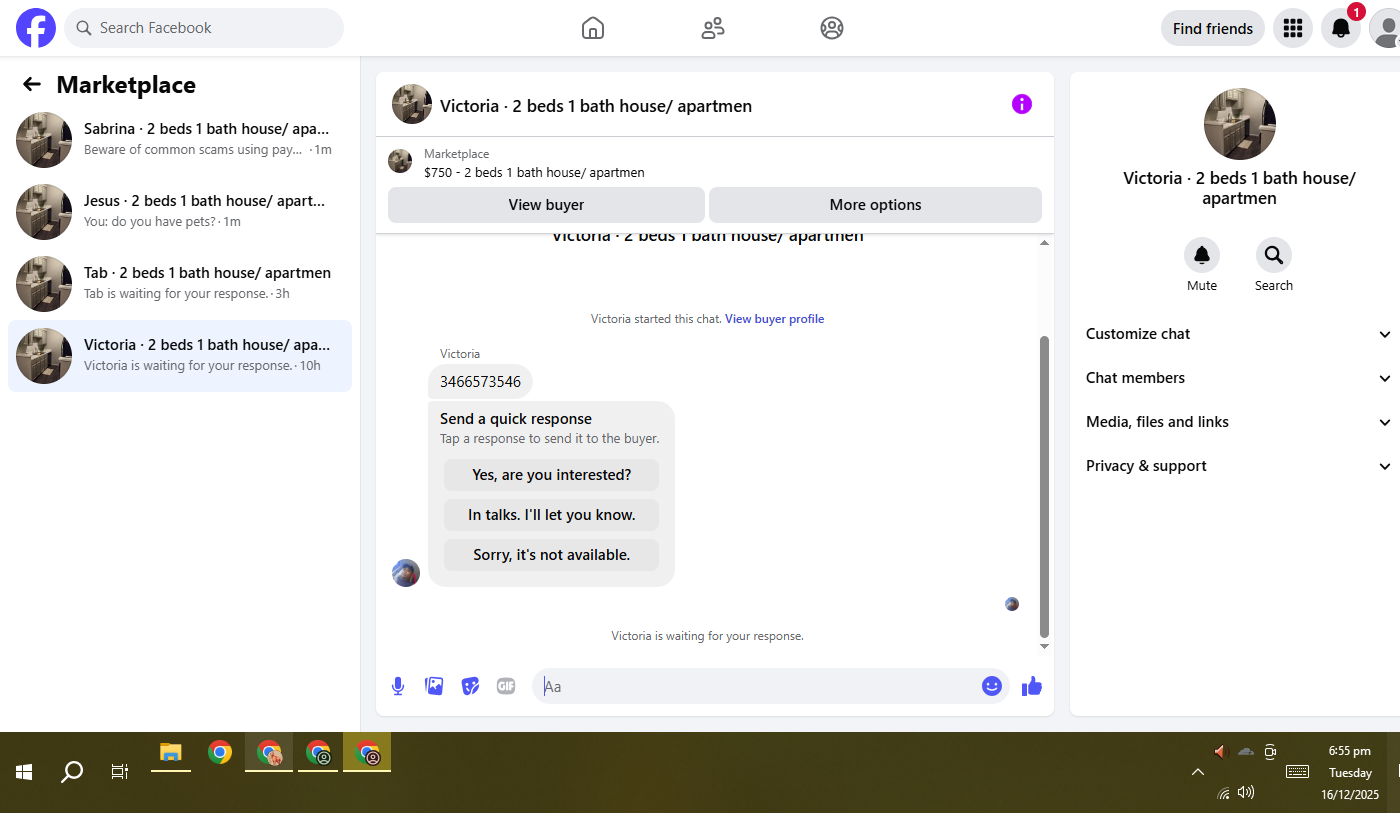The width and height of the screenshot is (1400, 813).
Task: Open the conversation with Jesus
Action: coord(180,212)
